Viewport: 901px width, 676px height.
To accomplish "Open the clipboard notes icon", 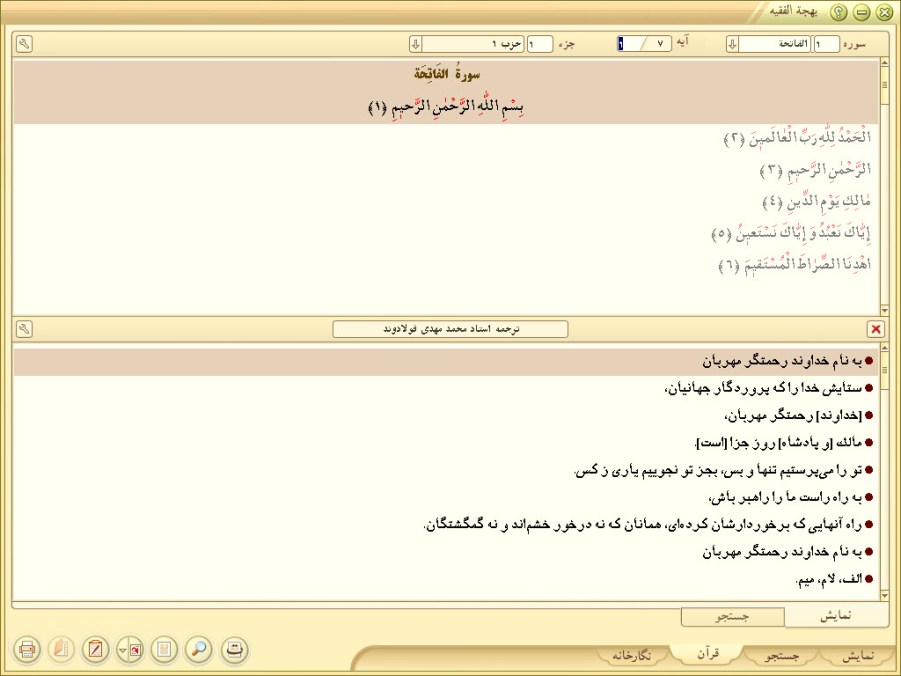I will pyautogui.click(x=95, y=650).
